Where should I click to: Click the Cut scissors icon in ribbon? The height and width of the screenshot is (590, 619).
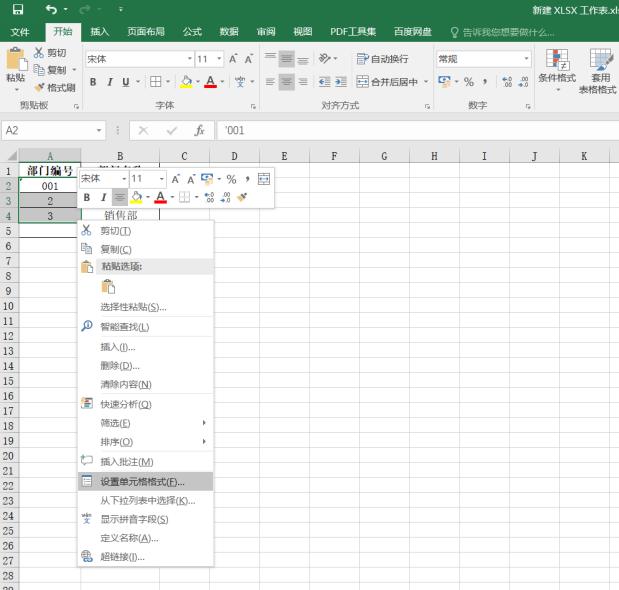pyautogui.click(x=39, y=52)
